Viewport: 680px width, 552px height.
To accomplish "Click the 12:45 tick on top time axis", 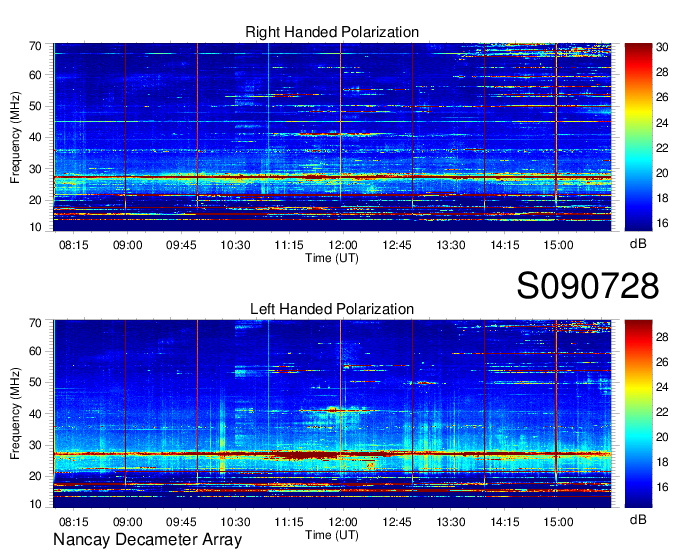I will click(397, 245).
